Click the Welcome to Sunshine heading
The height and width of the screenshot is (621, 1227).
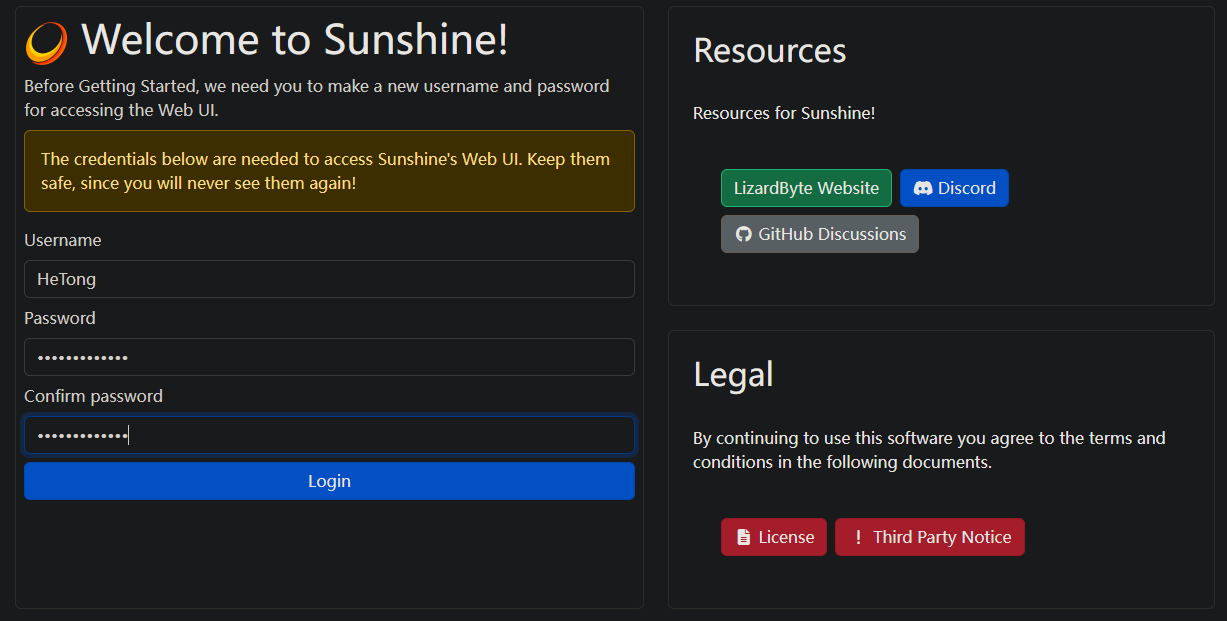click(x=295, y=40)
